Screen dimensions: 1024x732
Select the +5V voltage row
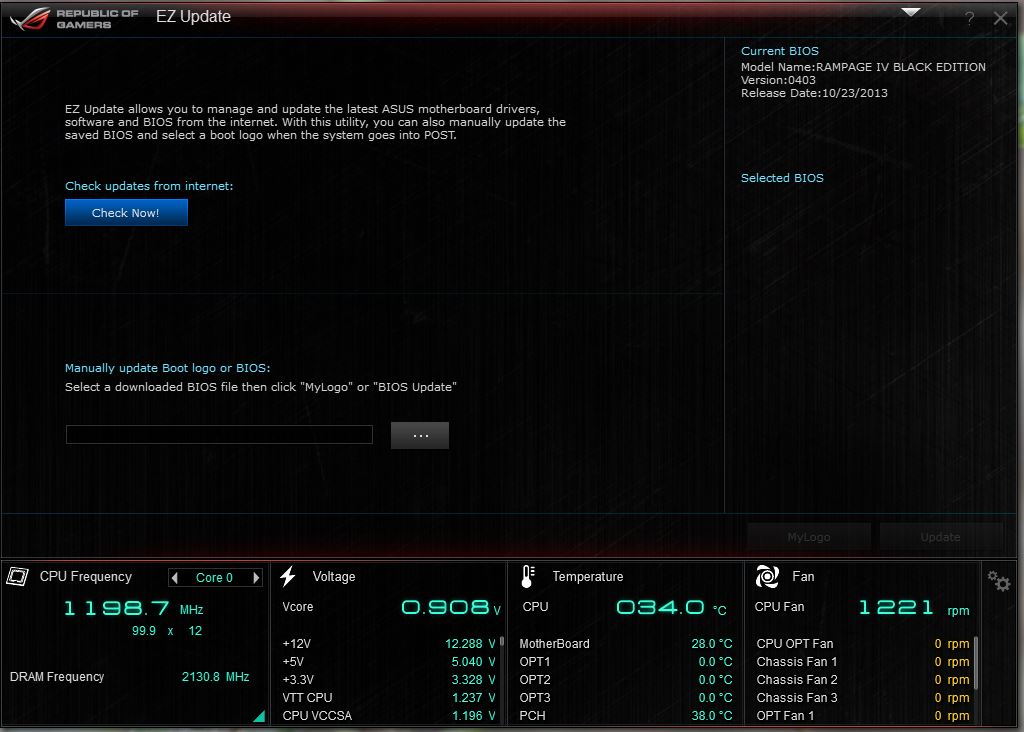pyautogui.click(x=389, y=661)
